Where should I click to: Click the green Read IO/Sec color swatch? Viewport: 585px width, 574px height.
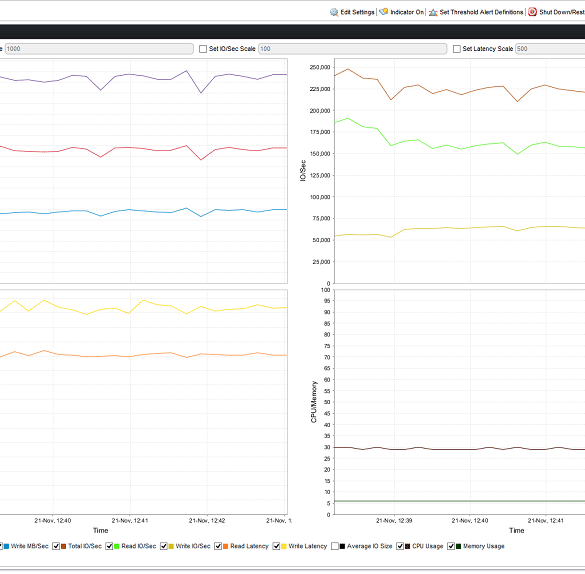coord(117,547)
